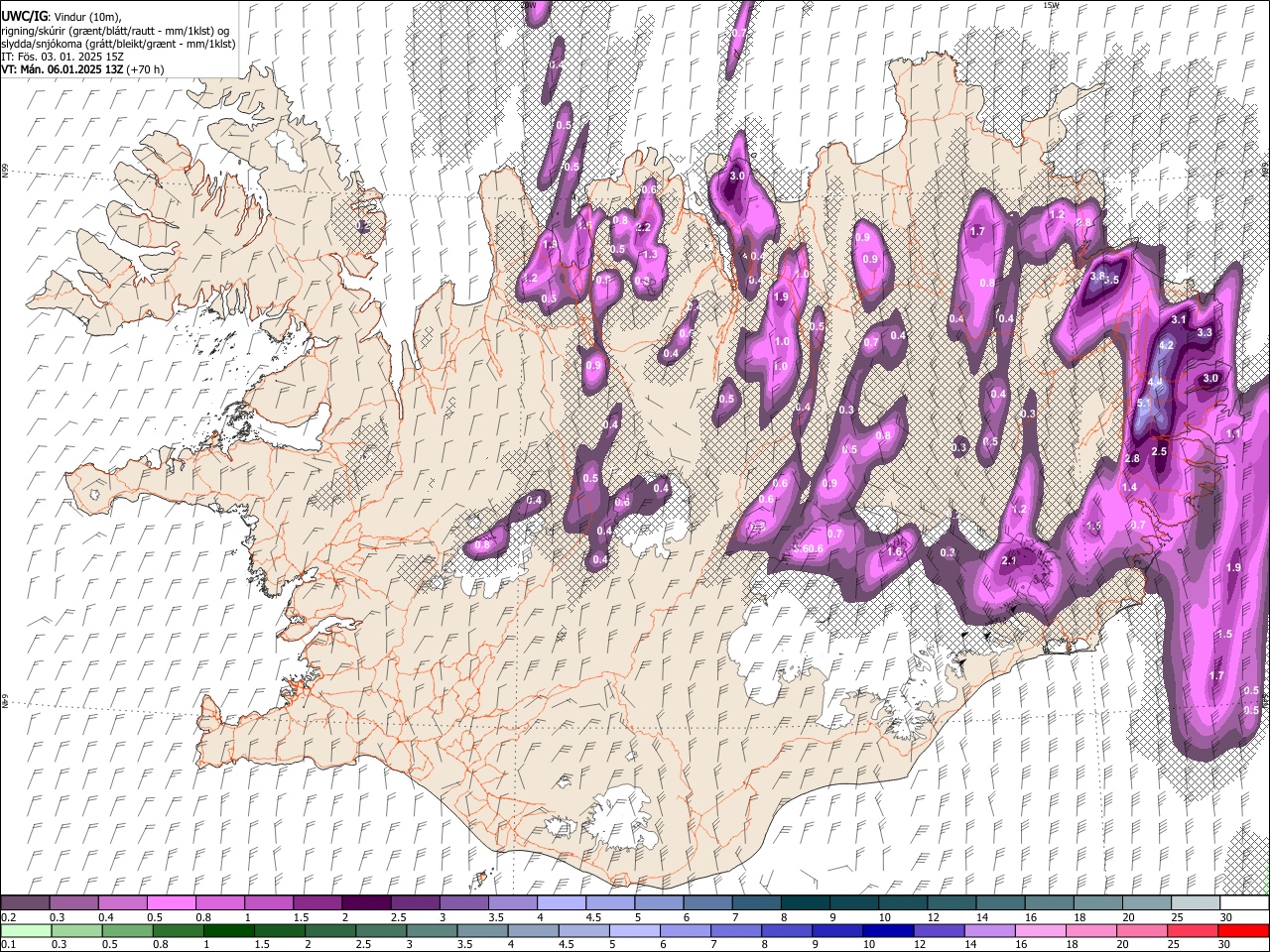Pick the darkest purple swatch labeled 2 in the top legend row
Image resolution: width=1270 pixels, height=952 pixels.
coord(366,903)
